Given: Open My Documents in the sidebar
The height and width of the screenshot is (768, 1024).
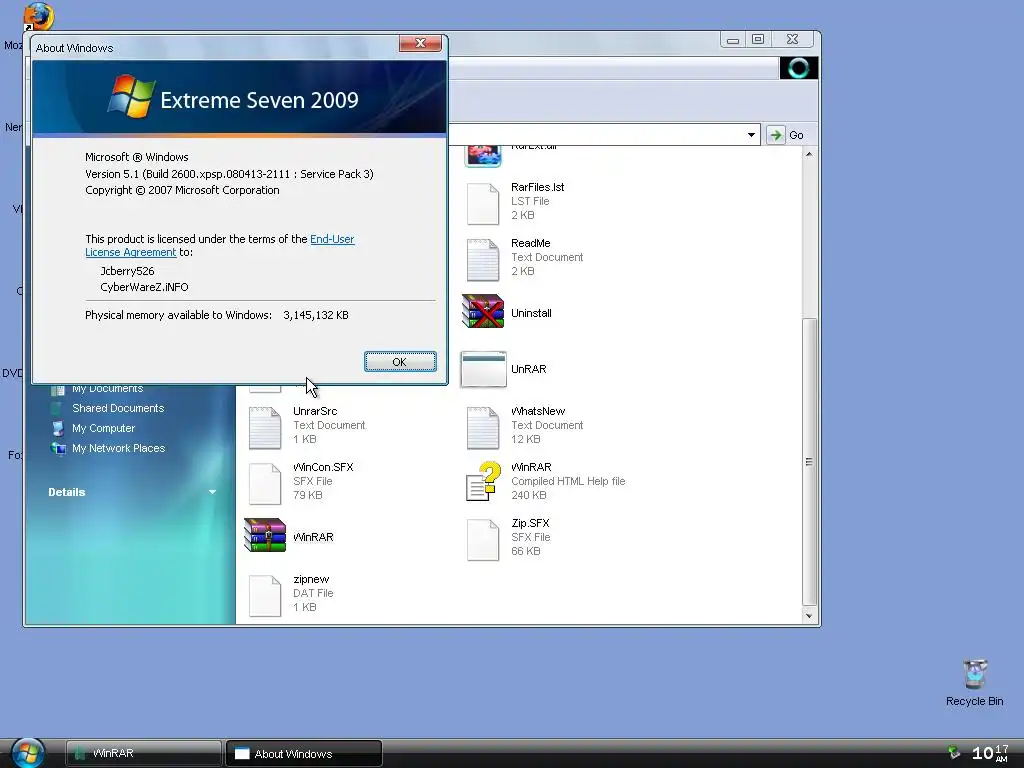Looking at the screenshot, I should tap(107, 389).
